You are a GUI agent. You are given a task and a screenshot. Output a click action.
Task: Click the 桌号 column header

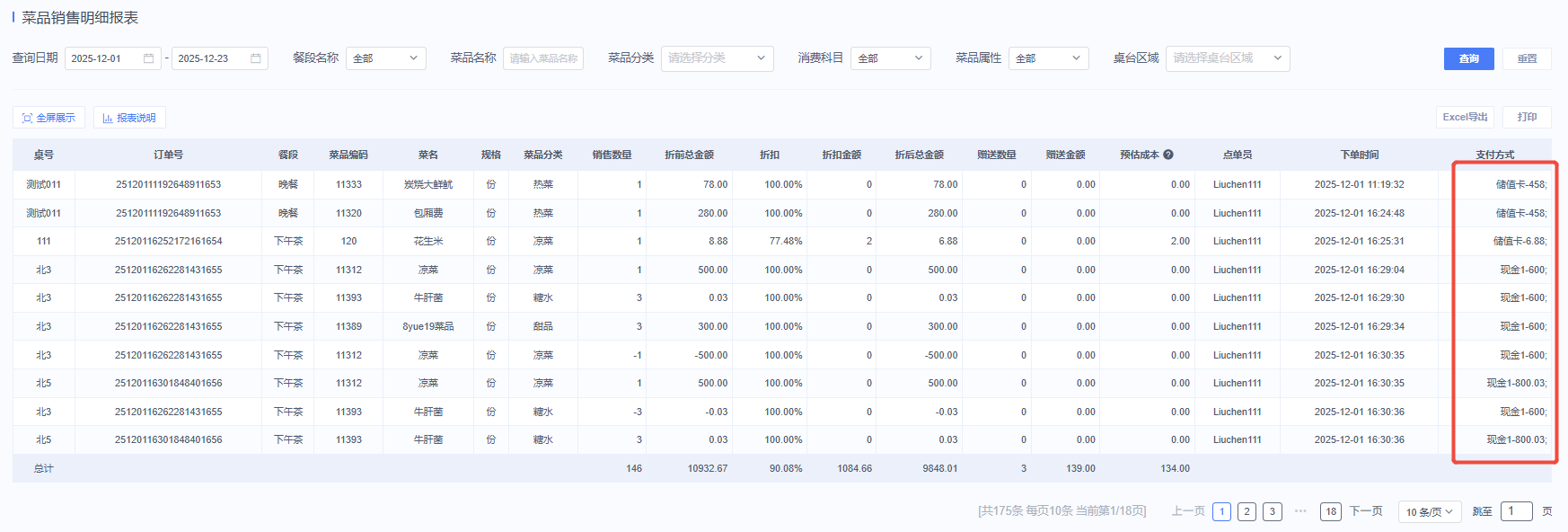click(x=44, y=155)
